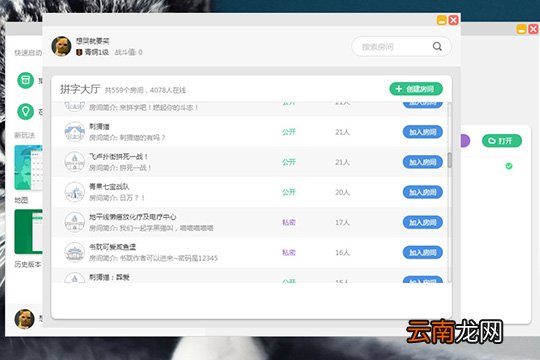
Task: Click the 20人 member count
Action: (342, 192)
